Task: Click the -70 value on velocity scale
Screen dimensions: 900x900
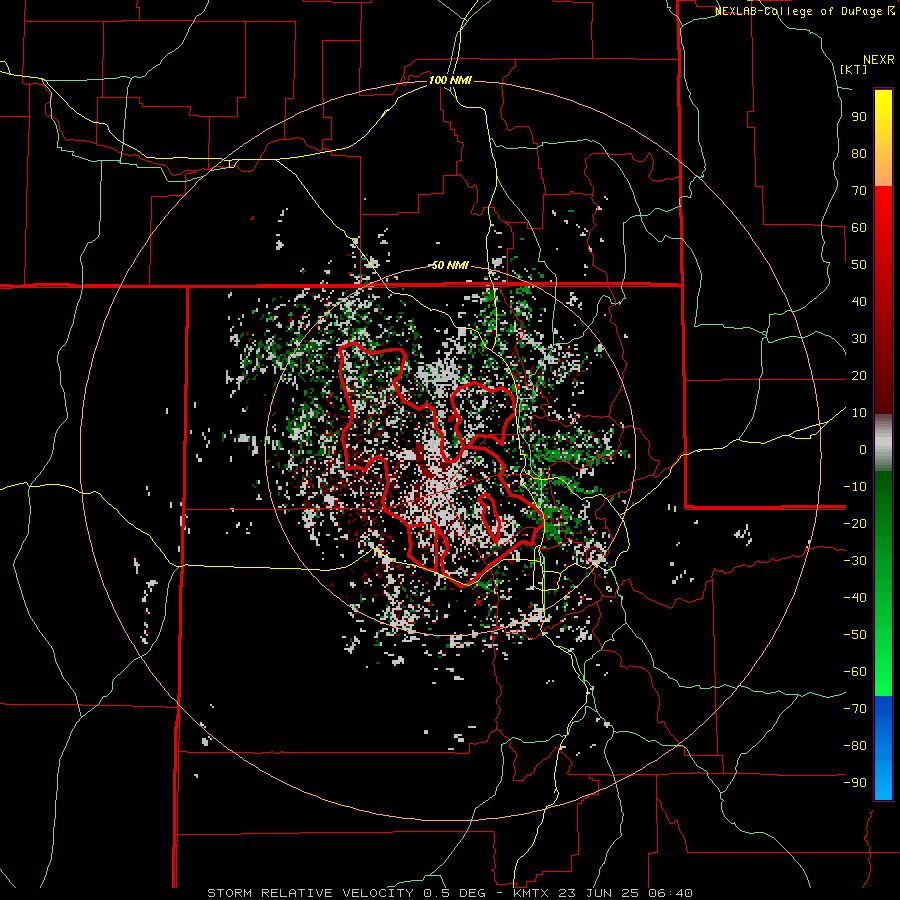Action: coord(855,709)
